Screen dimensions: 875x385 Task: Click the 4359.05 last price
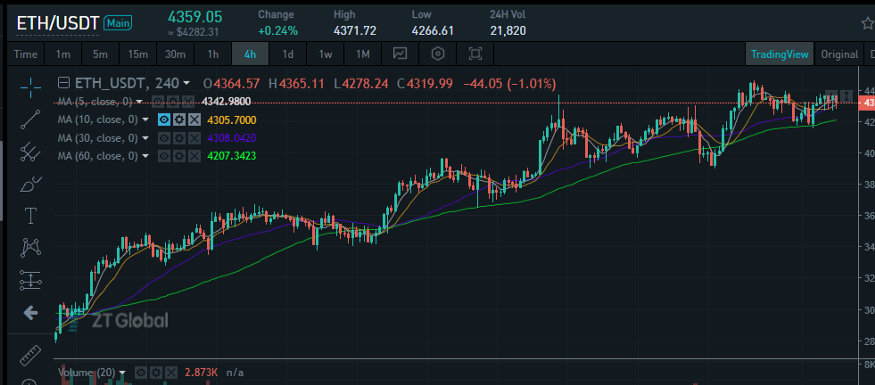click(195, 16)
